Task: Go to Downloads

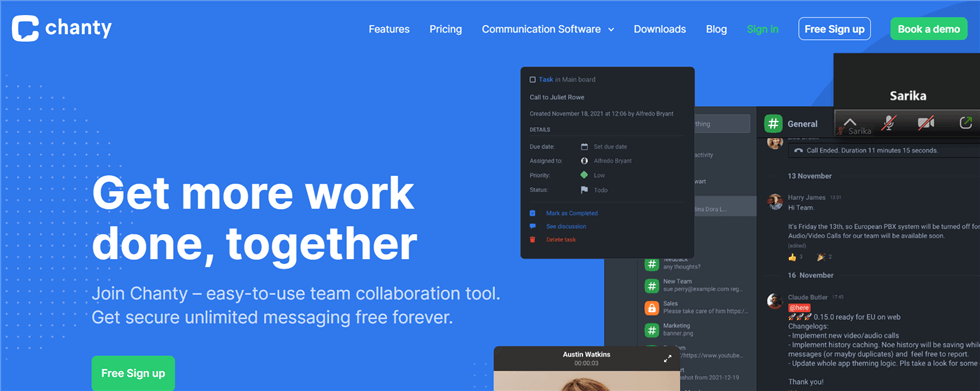Action: (659, 29)
